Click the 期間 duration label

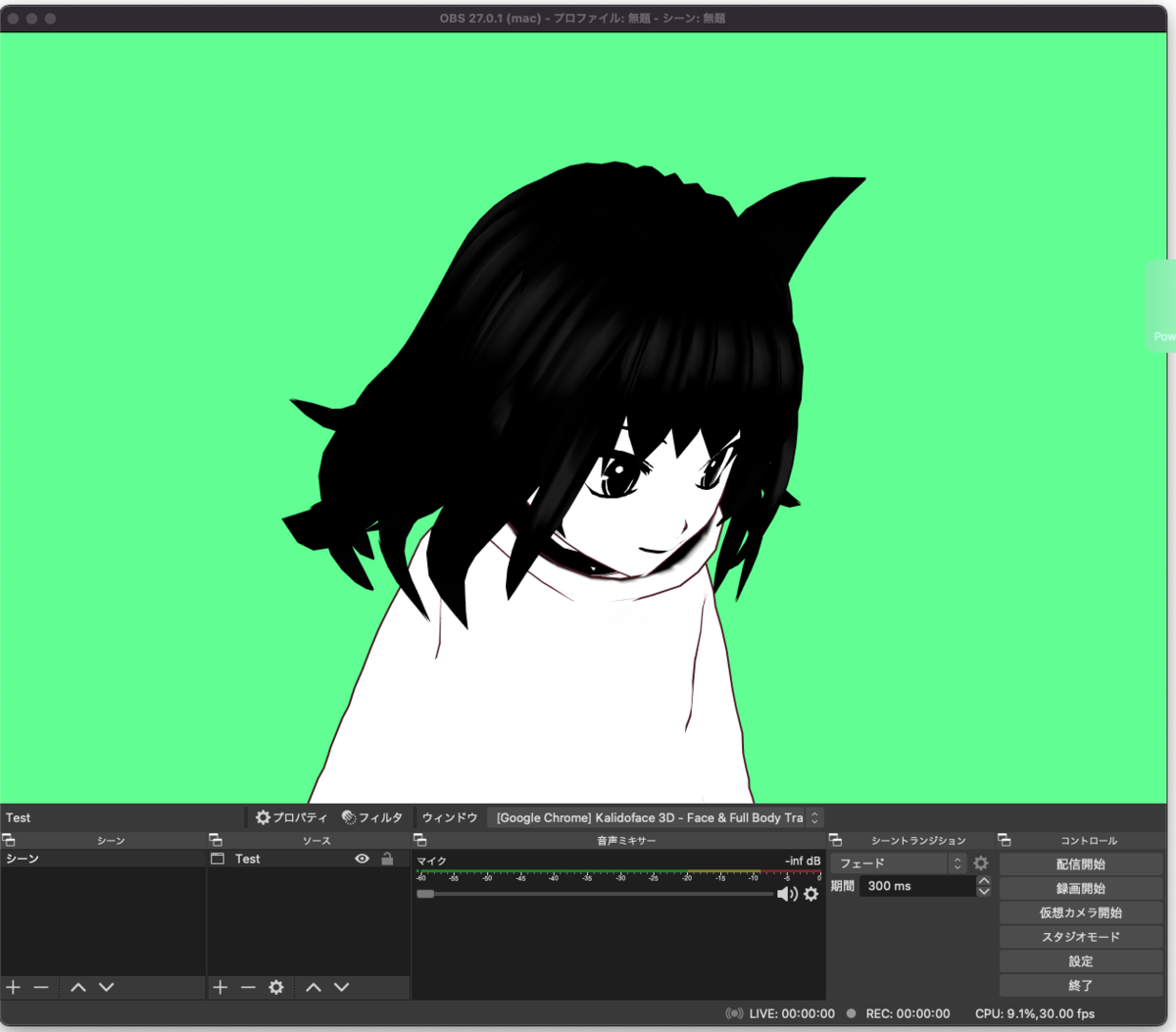pyautogui.click(x=843, y=886)
